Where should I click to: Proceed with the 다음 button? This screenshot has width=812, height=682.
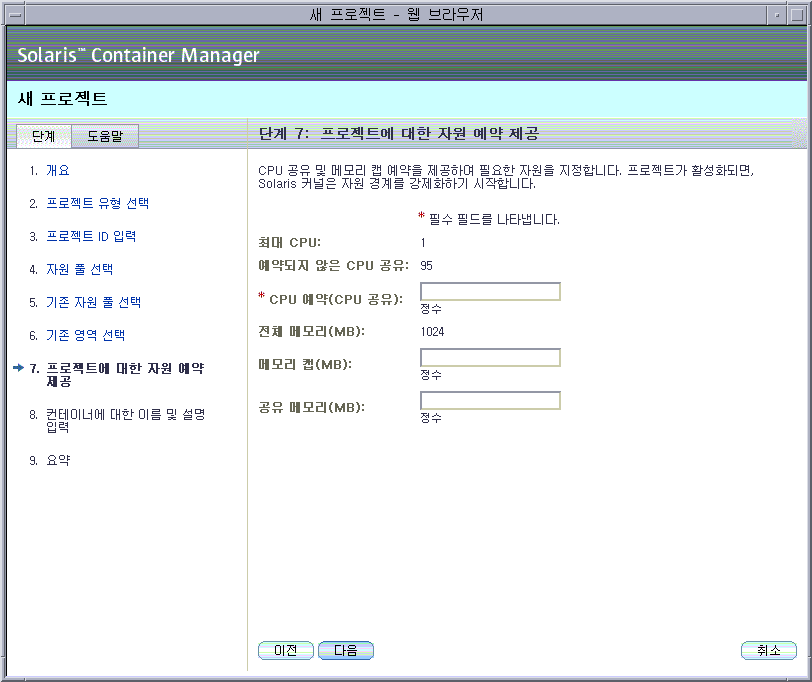(346, 650)
